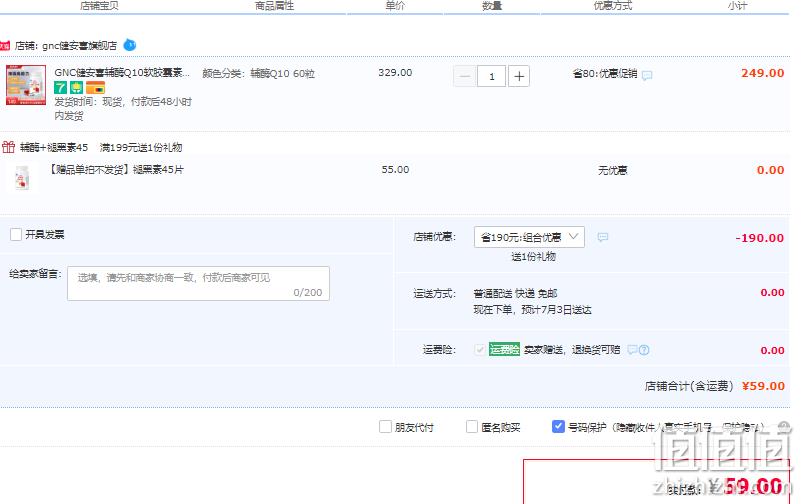Open the GNC 辅酶Q10 product thumbnail
The height and width of the screenshot is (504, 802).
(x=26, y=85)
